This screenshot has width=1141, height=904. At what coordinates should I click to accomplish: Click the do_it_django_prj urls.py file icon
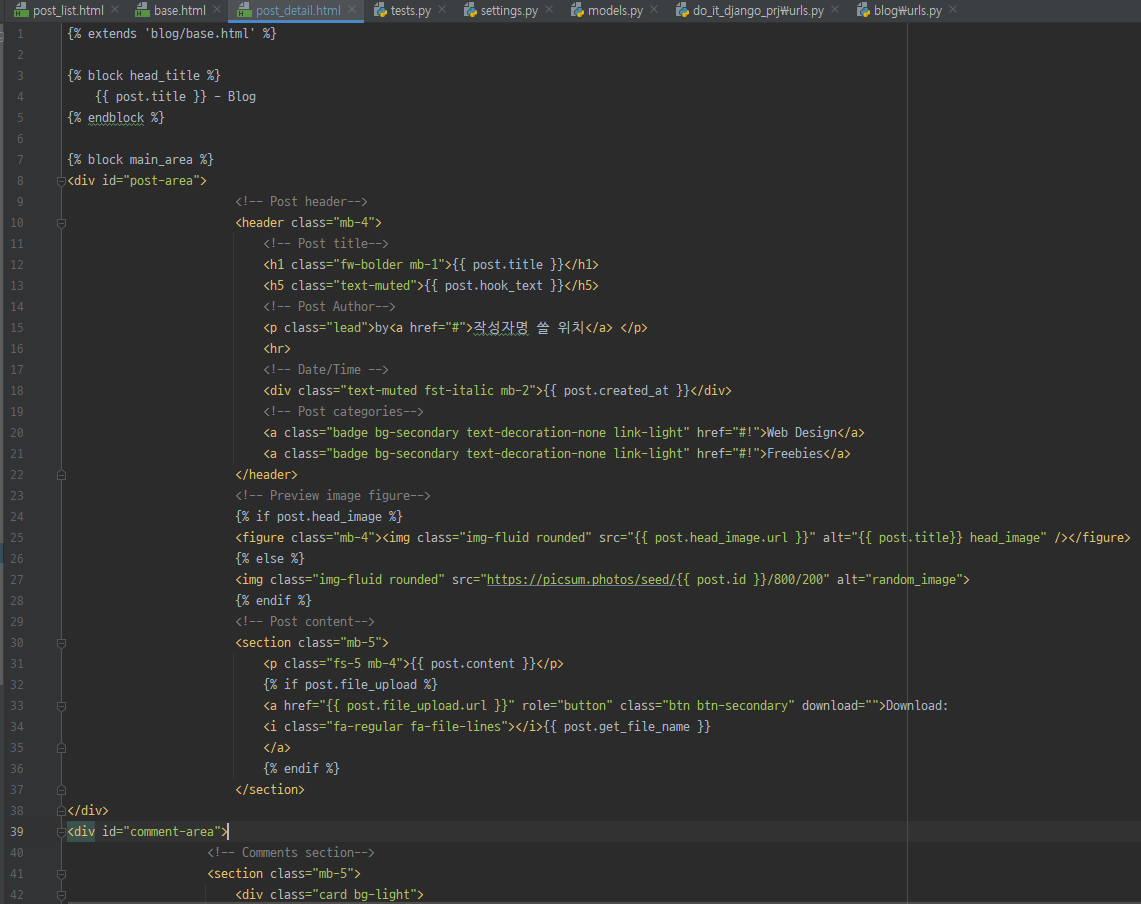(x=682, y=10)
